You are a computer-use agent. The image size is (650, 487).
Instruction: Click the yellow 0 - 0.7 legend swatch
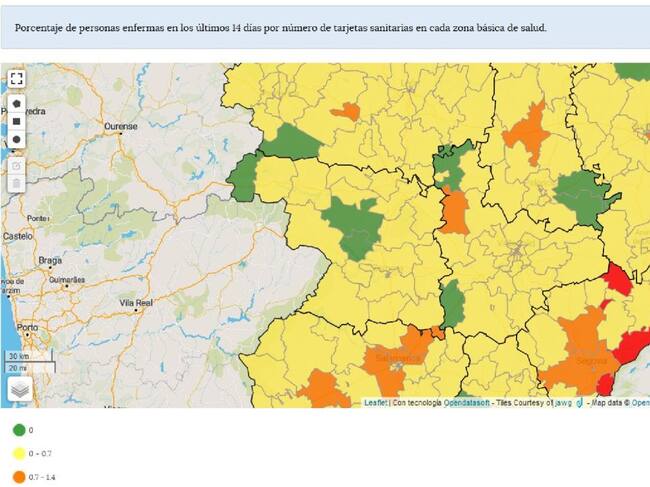pos(19,454)
